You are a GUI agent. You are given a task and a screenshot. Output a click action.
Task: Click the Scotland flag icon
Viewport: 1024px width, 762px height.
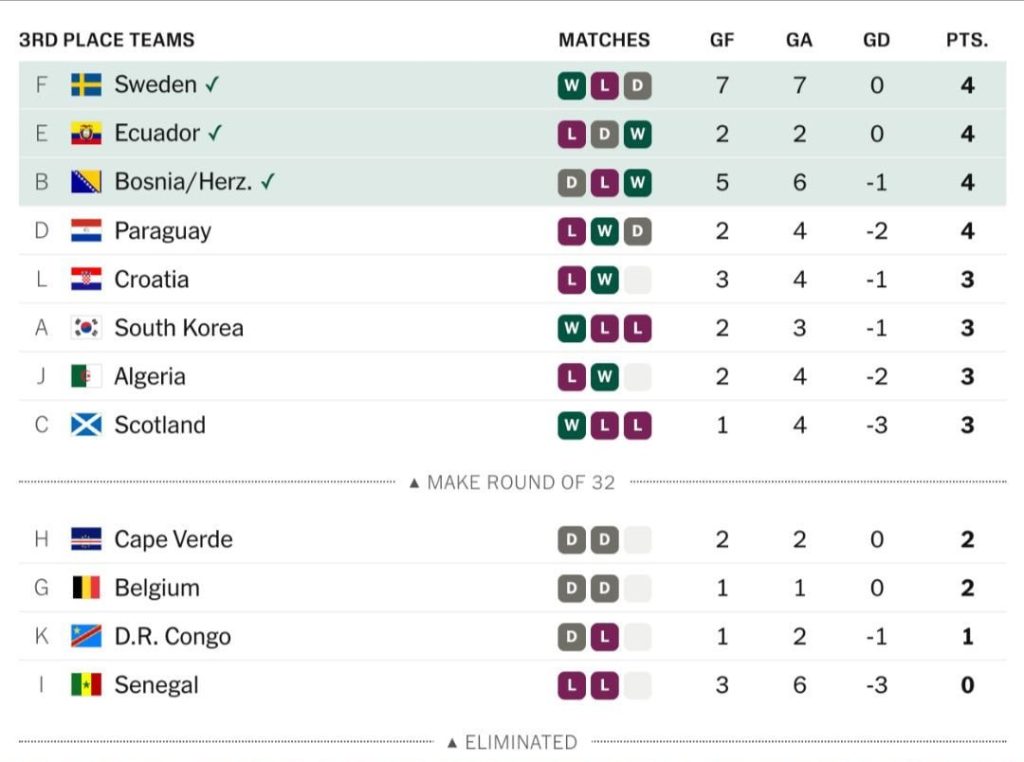pos(86,425)
